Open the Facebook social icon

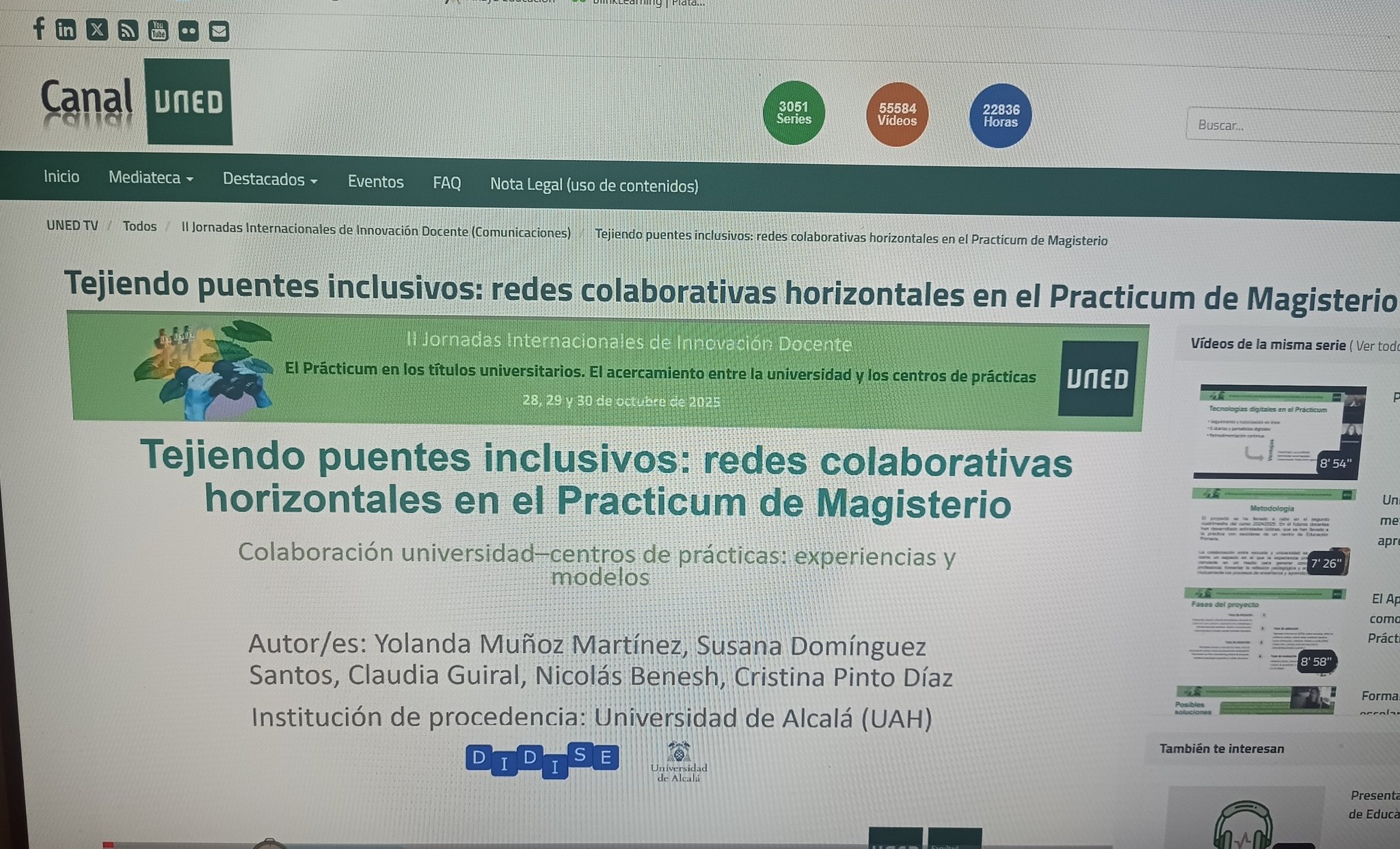pyautogui.click(x=39, y=29)
